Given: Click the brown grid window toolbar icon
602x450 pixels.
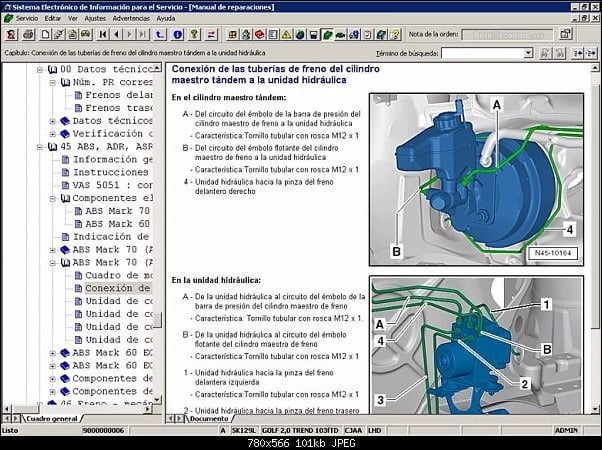Looking at the screenshot, I should click(232, 35).
